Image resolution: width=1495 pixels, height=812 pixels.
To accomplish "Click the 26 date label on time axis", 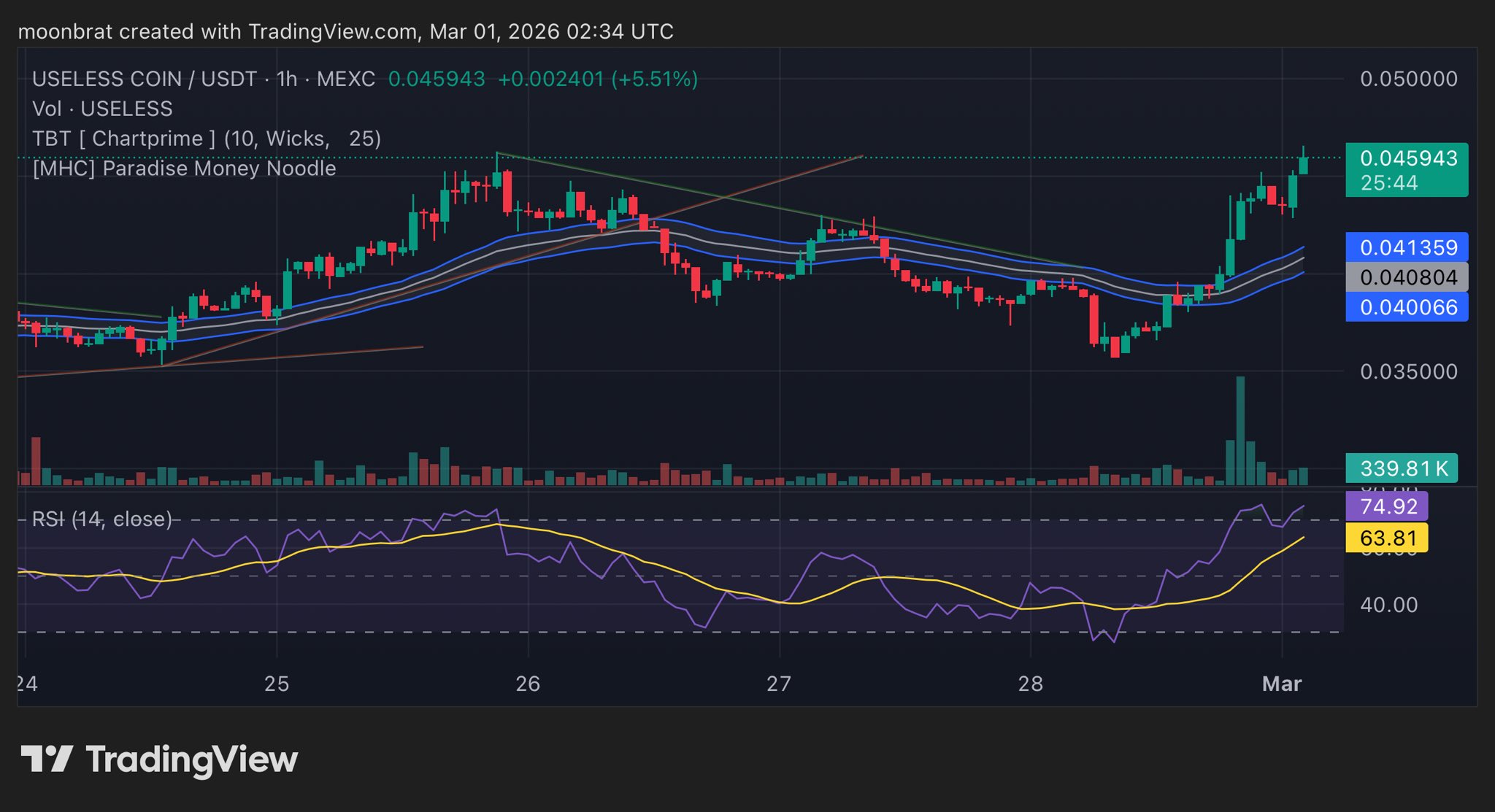I will click(527, 684).
